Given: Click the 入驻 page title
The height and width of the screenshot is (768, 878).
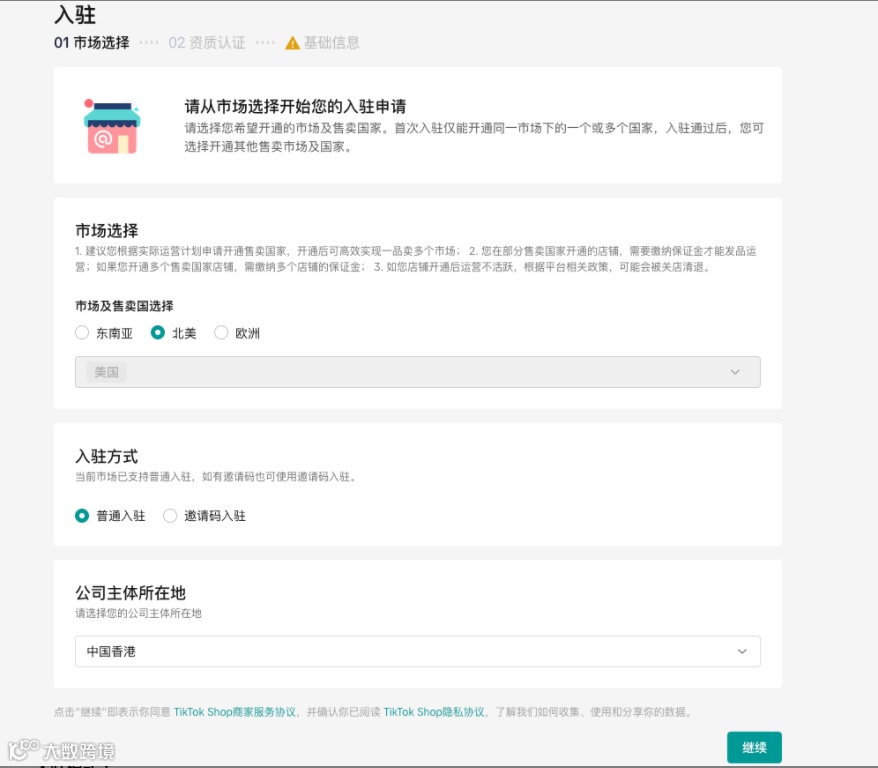Looking at the screenshot, I should click(75, 15).
